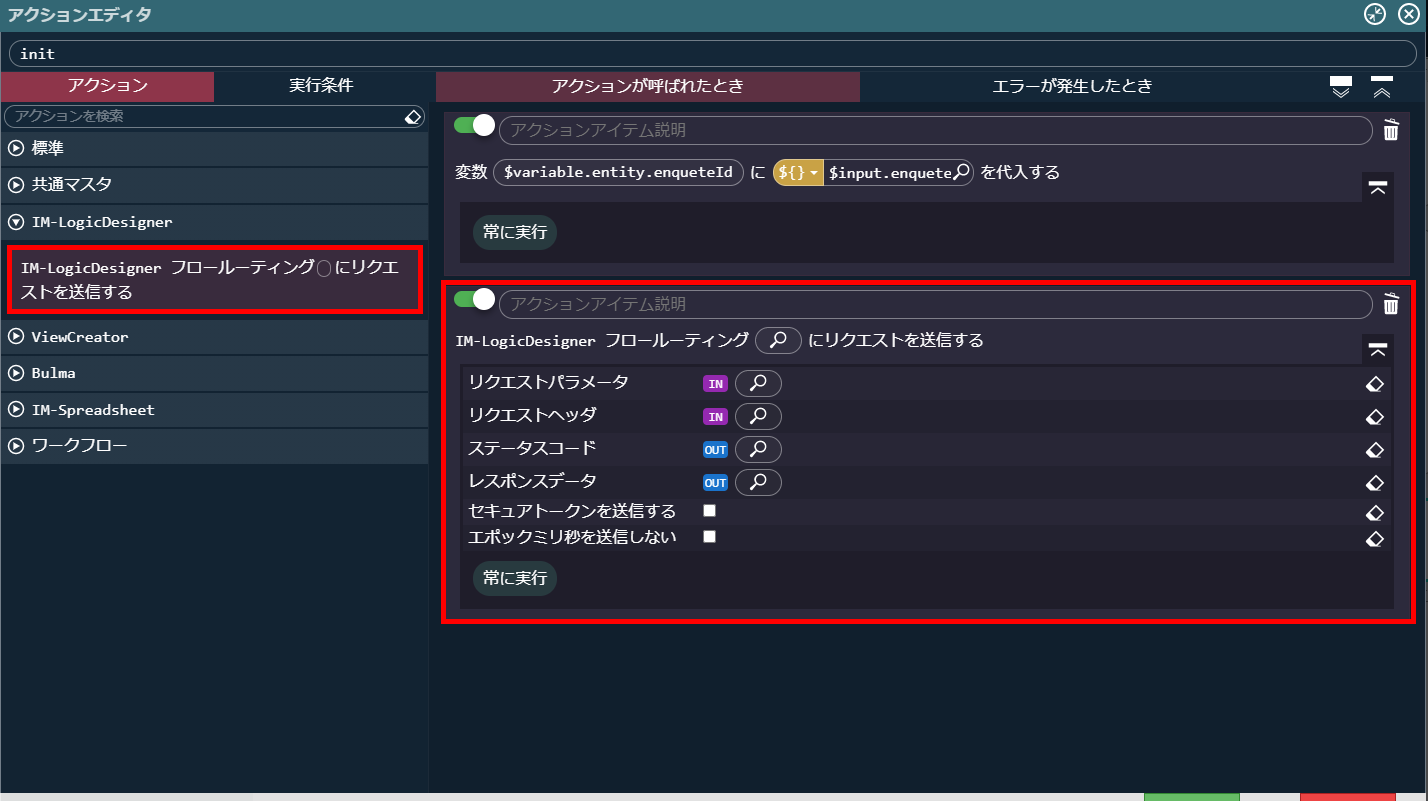Edit first action item description field

click(x=935, y=131)
